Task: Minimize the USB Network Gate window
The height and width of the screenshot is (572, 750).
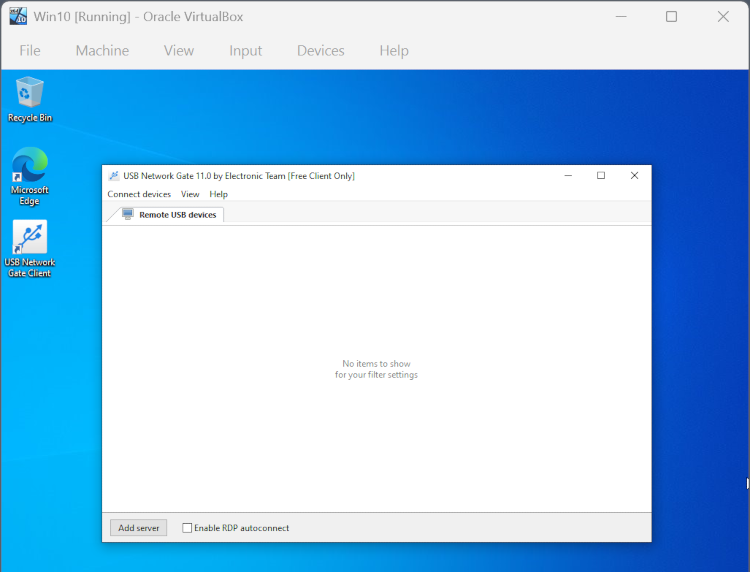Action: (x=568, y=176)
